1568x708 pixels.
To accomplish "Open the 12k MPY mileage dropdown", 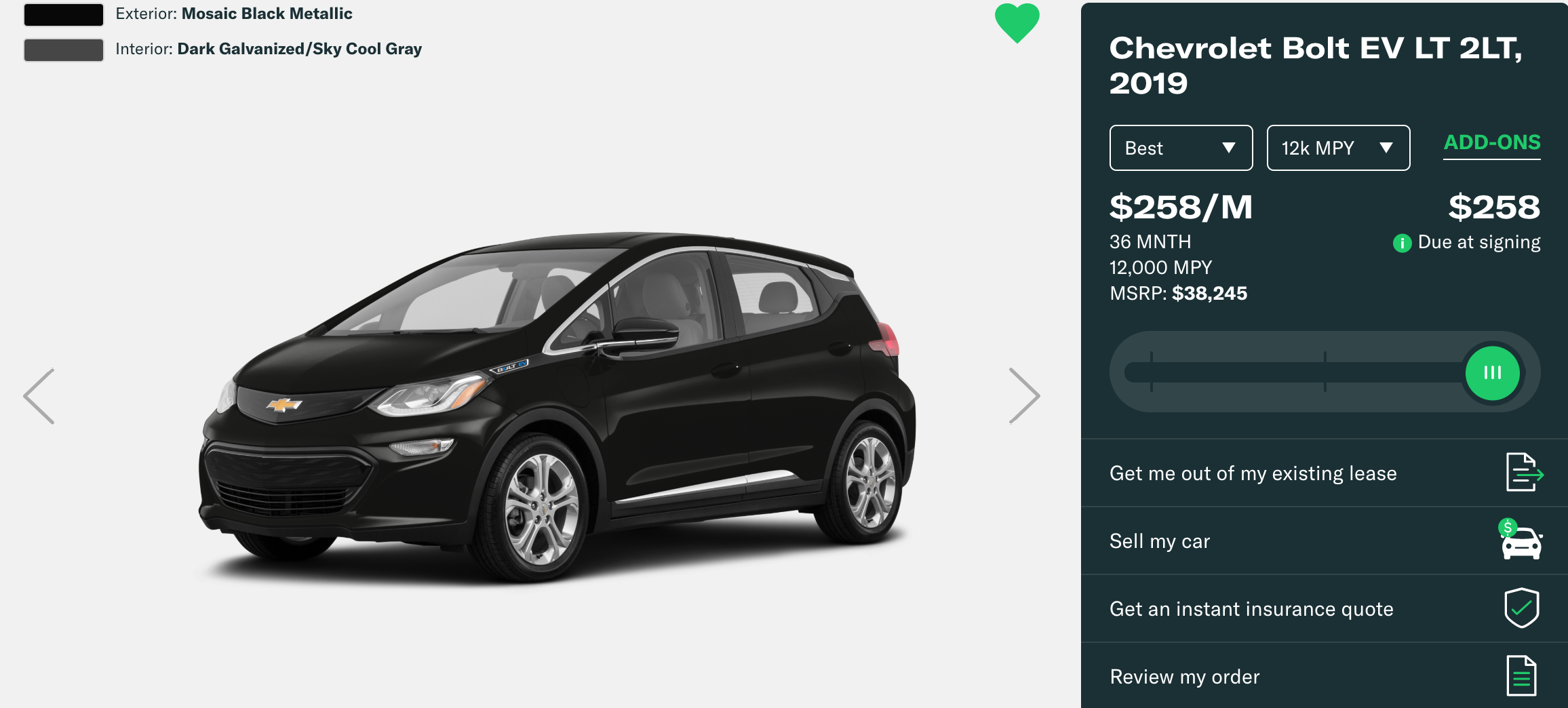I will 1338,148.
